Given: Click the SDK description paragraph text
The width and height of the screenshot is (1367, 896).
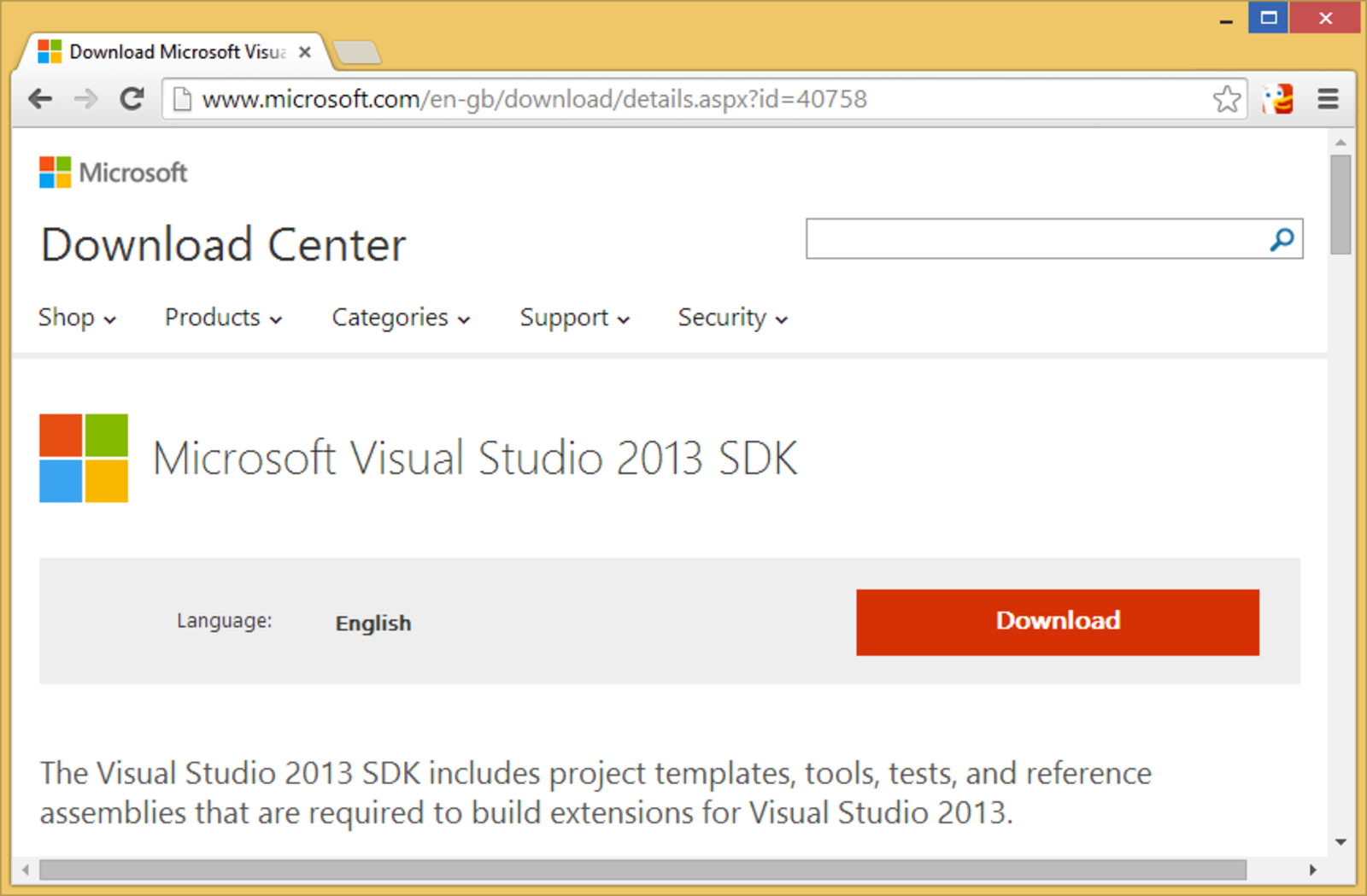Looking at the screenshot, I should [595, 793].
